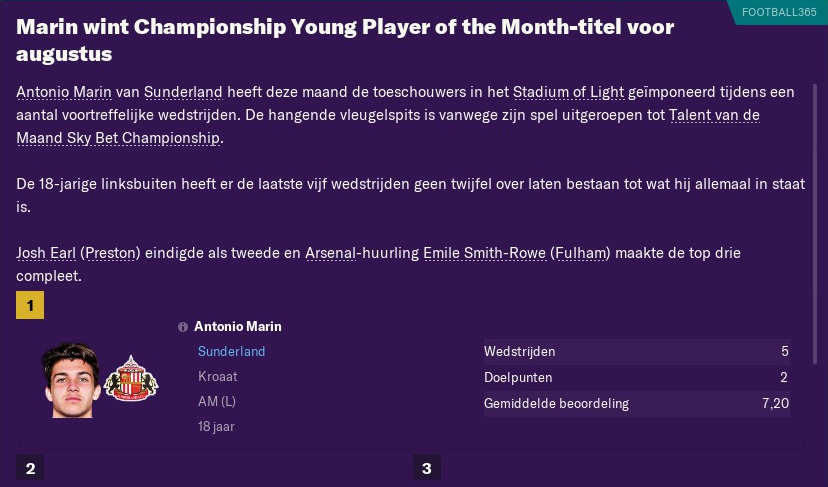Open the Sunderland club badge
The image size is (828, 487).
131,378
